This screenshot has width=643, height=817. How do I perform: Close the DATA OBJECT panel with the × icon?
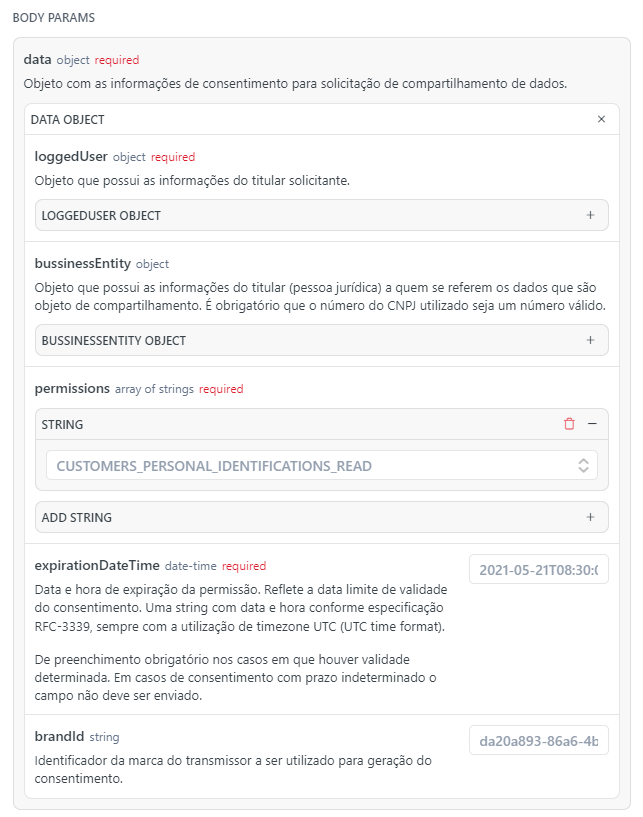601,119
